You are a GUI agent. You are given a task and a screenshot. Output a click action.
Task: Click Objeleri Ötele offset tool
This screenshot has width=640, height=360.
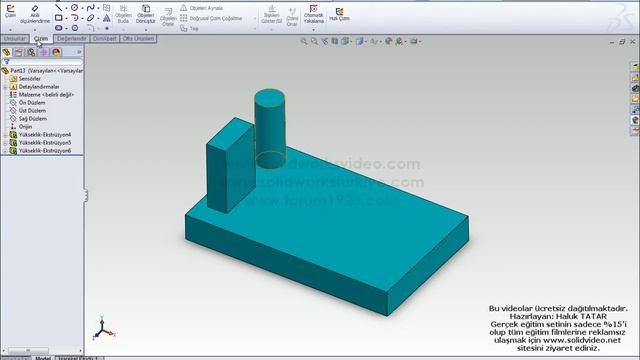(168, 17)
